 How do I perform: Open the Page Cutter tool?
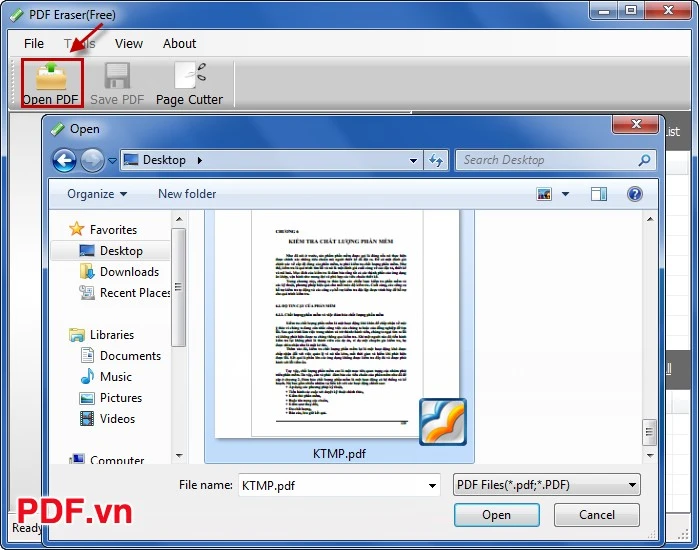tap(189, 83)
